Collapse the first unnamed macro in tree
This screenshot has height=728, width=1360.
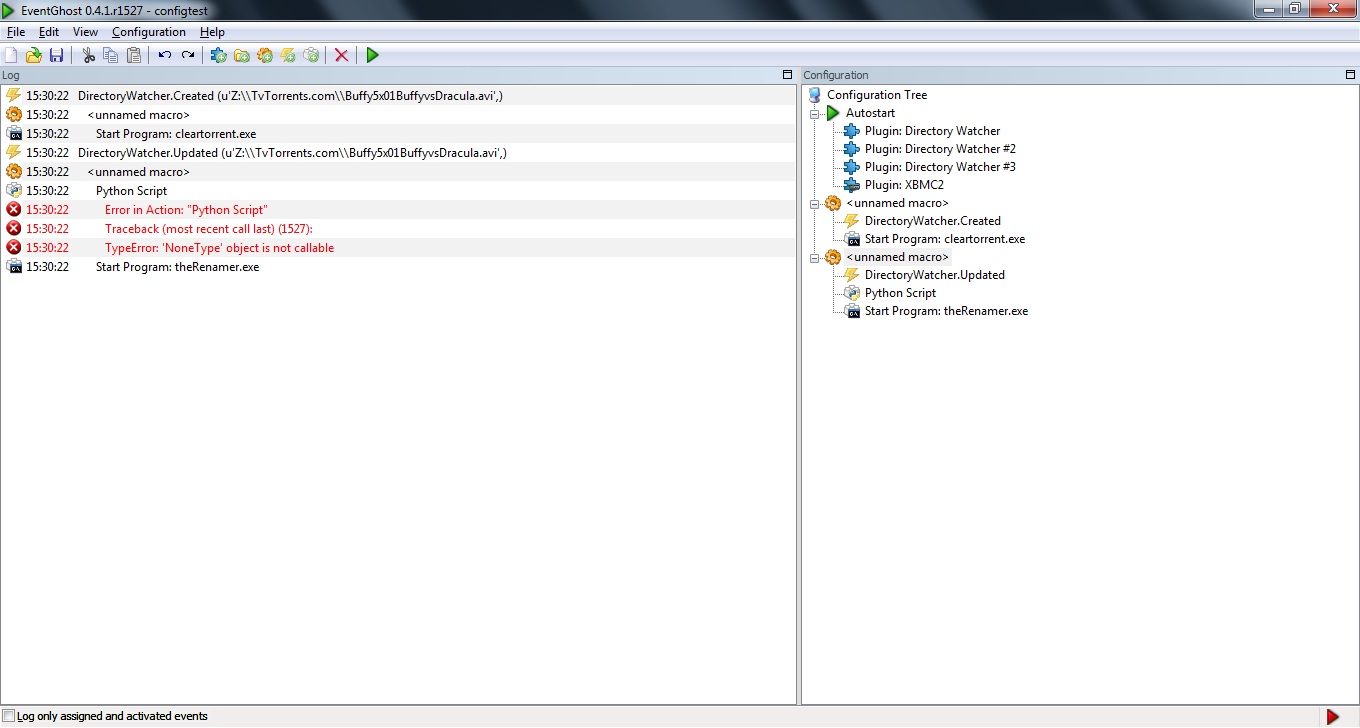816,203
